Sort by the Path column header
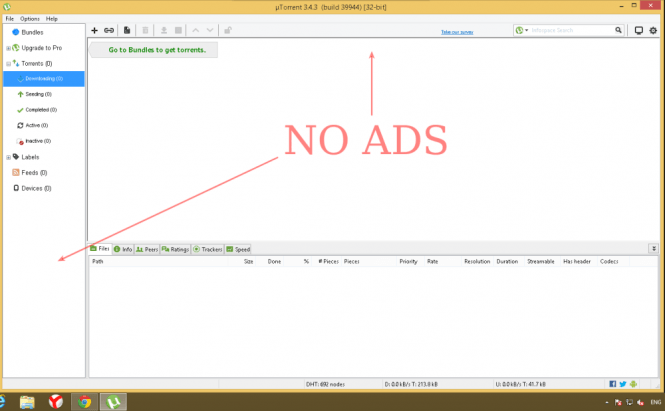The image size is (665, 411). click(98, 261)
